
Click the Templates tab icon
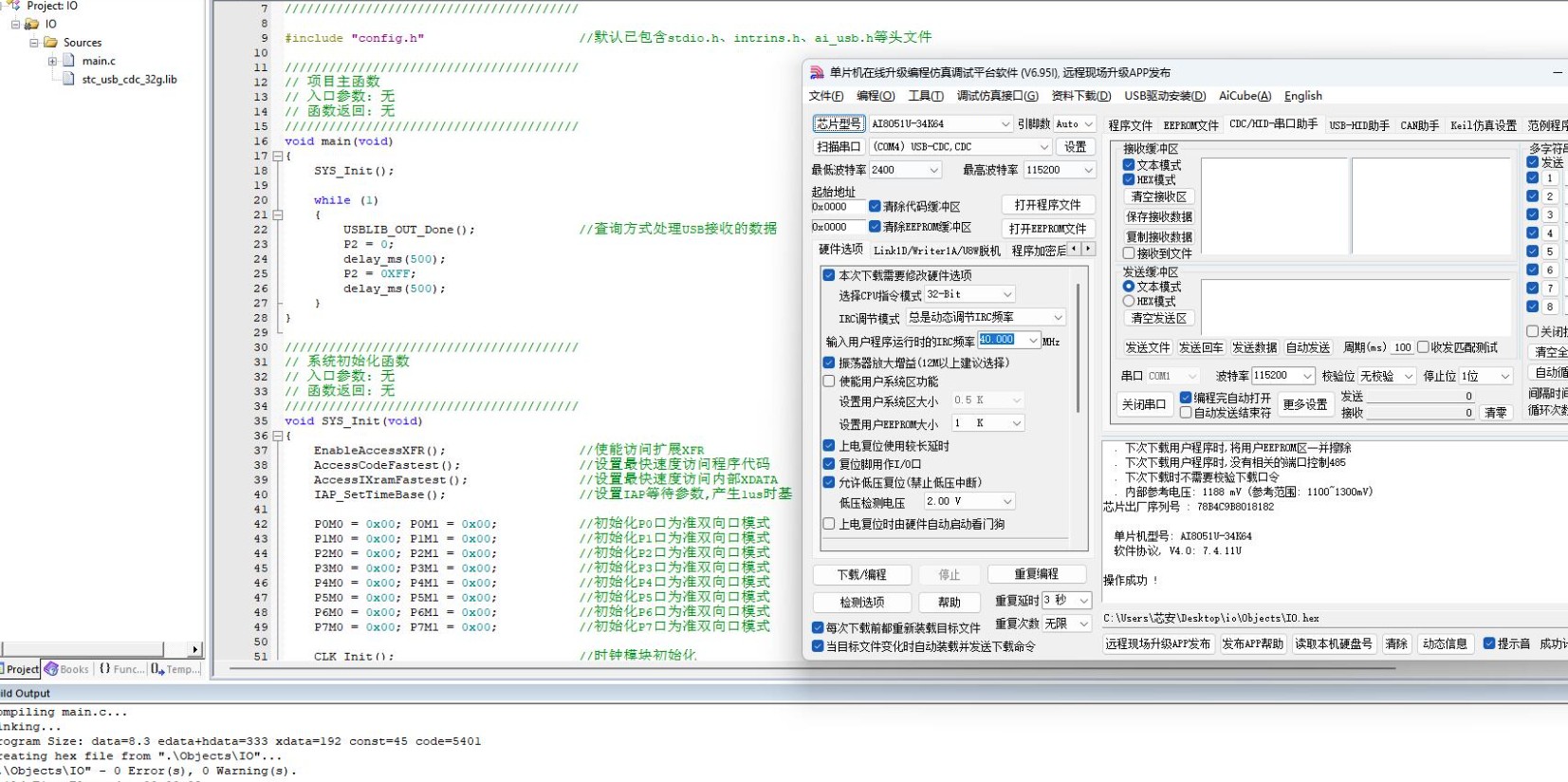[157, 669]
